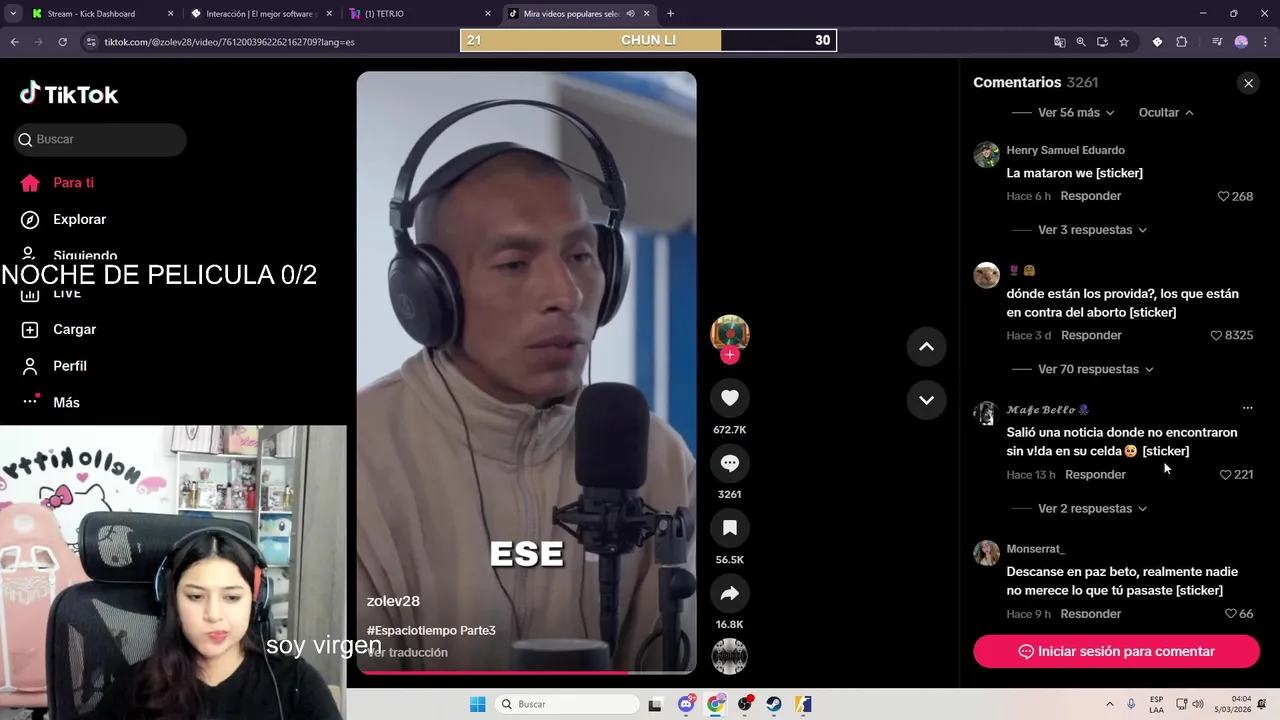
Task: Expand Ver 56 más replies
Action: (1076, 113)
